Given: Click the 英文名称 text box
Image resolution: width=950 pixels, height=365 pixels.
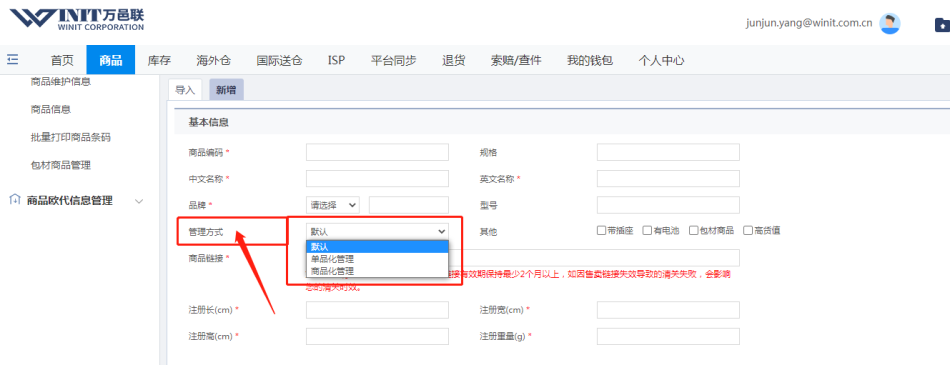Looking at the screenshot, I should point(668,179).
